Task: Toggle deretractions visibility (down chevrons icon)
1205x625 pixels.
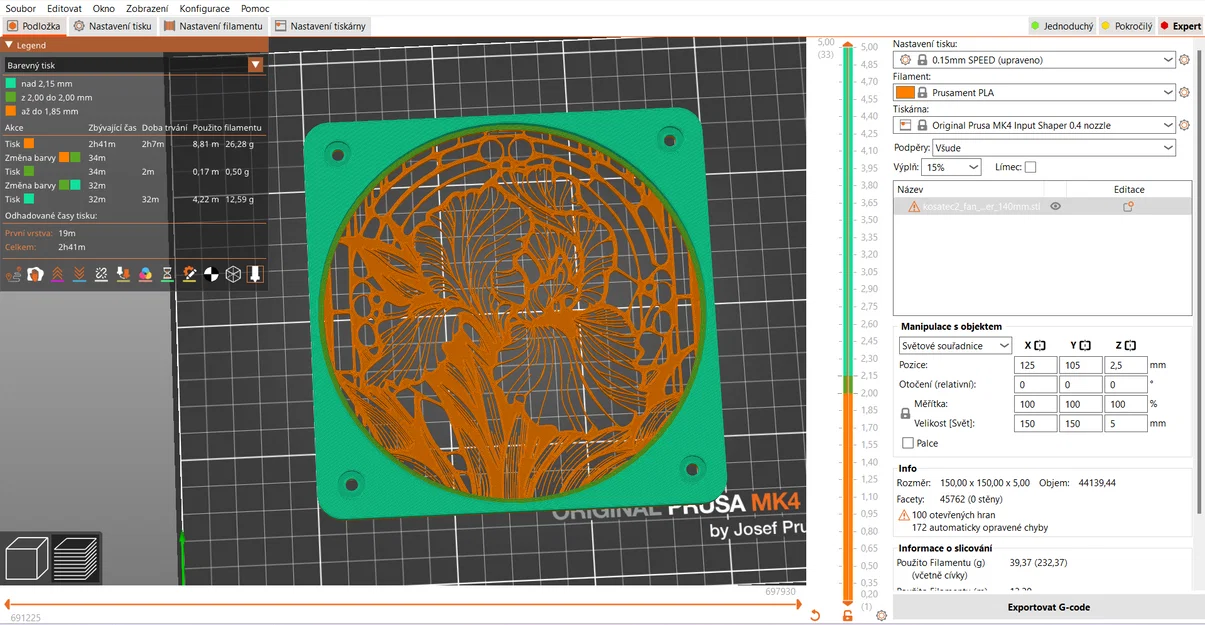Action: [79, 274]
